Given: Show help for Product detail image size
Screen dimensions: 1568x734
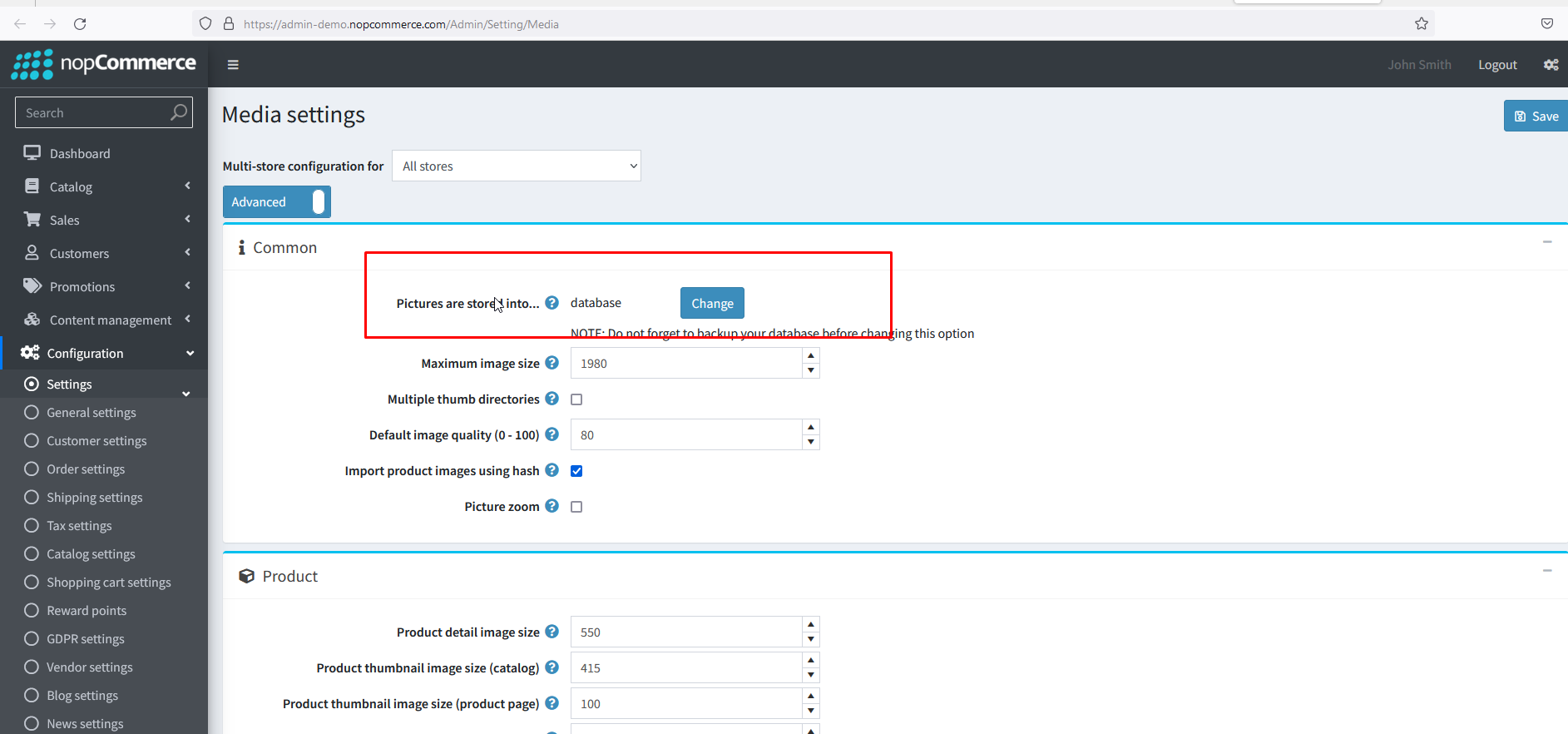Looking at the screenshot, I should (552, 632).
